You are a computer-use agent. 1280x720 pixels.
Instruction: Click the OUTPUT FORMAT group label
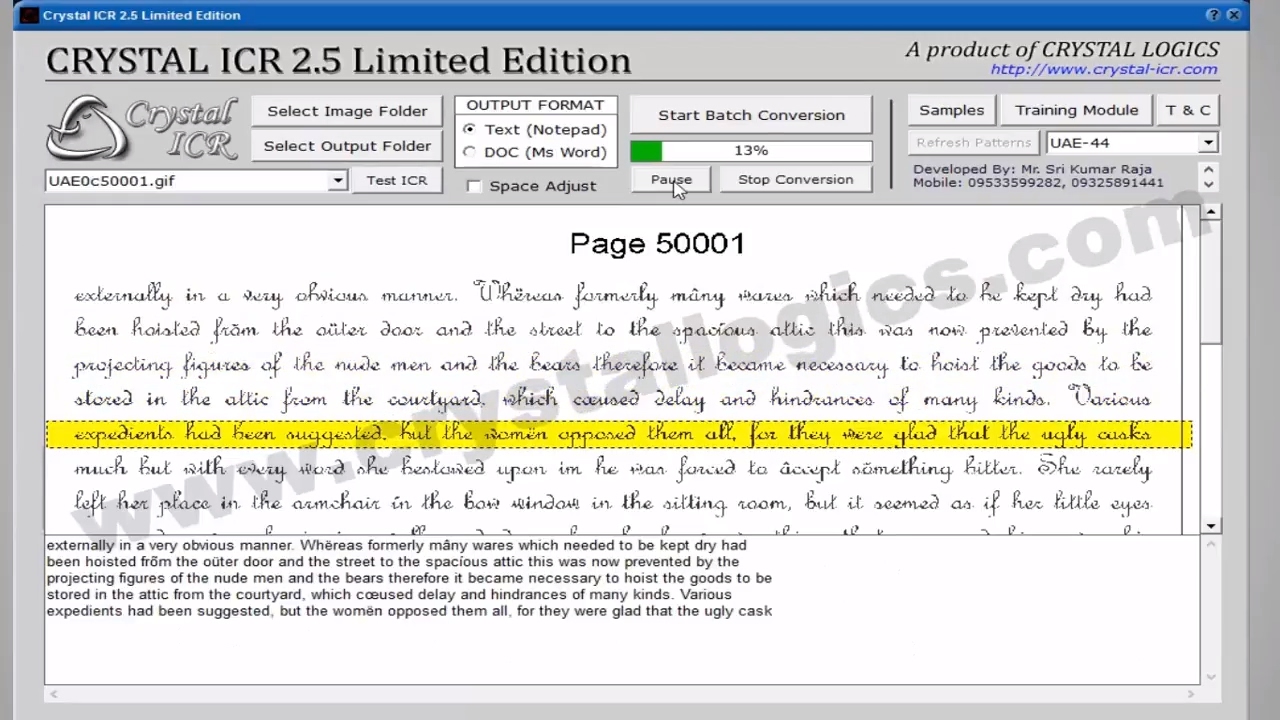(535, 105)
